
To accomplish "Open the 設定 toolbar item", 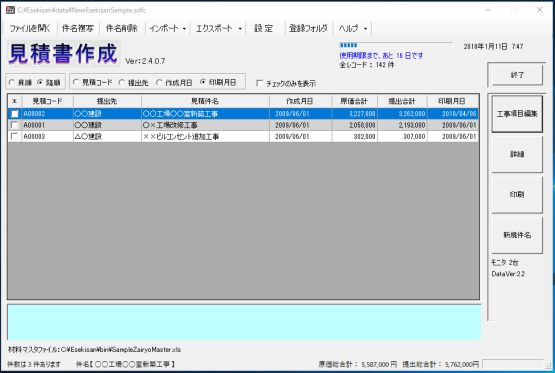I will (264, 28).
